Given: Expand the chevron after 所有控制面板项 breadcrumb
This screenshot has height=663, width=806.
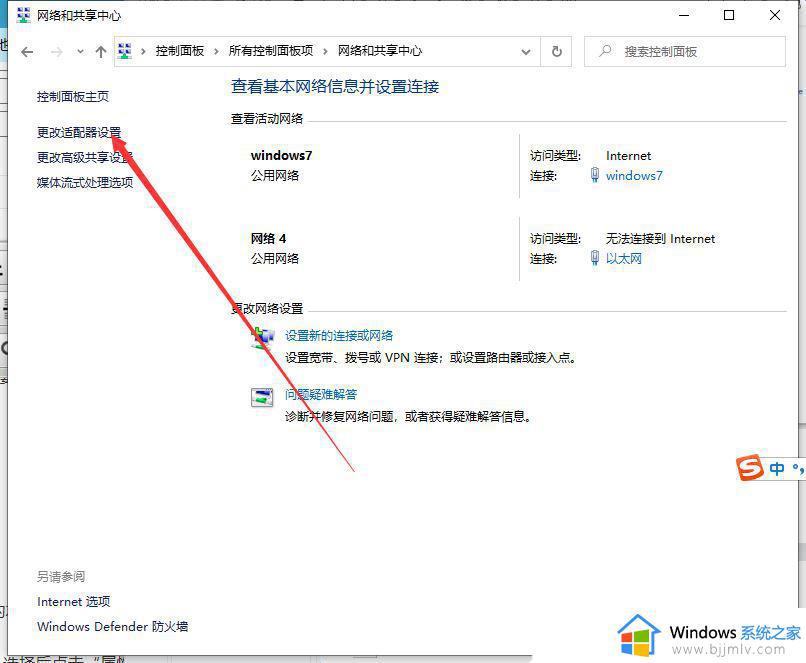Looking at the screenshot, I should coord(325,51).
